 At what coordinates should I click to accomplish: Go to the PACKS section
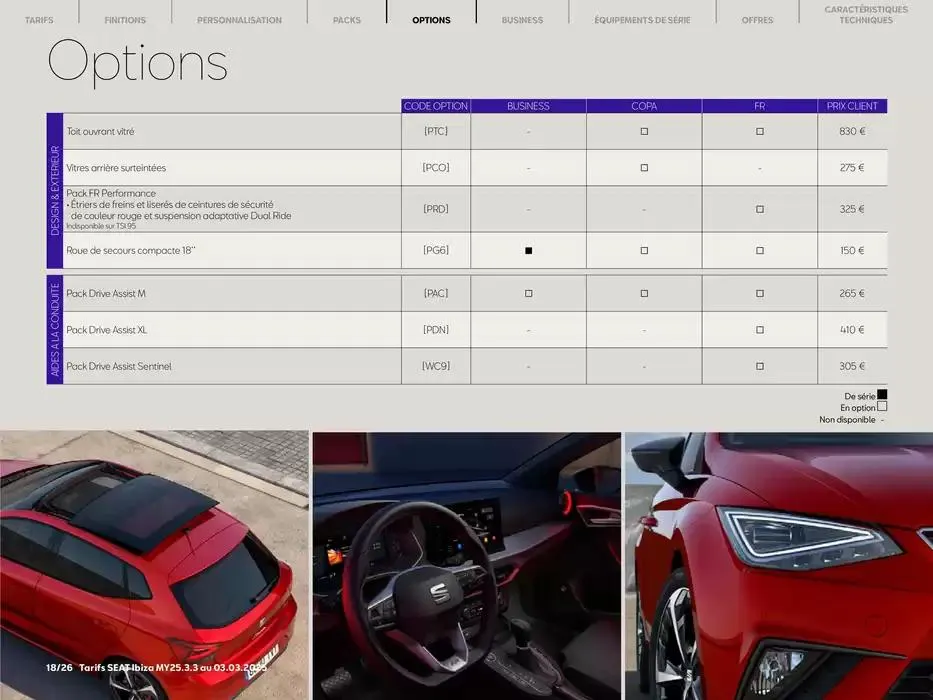[346, 18]
